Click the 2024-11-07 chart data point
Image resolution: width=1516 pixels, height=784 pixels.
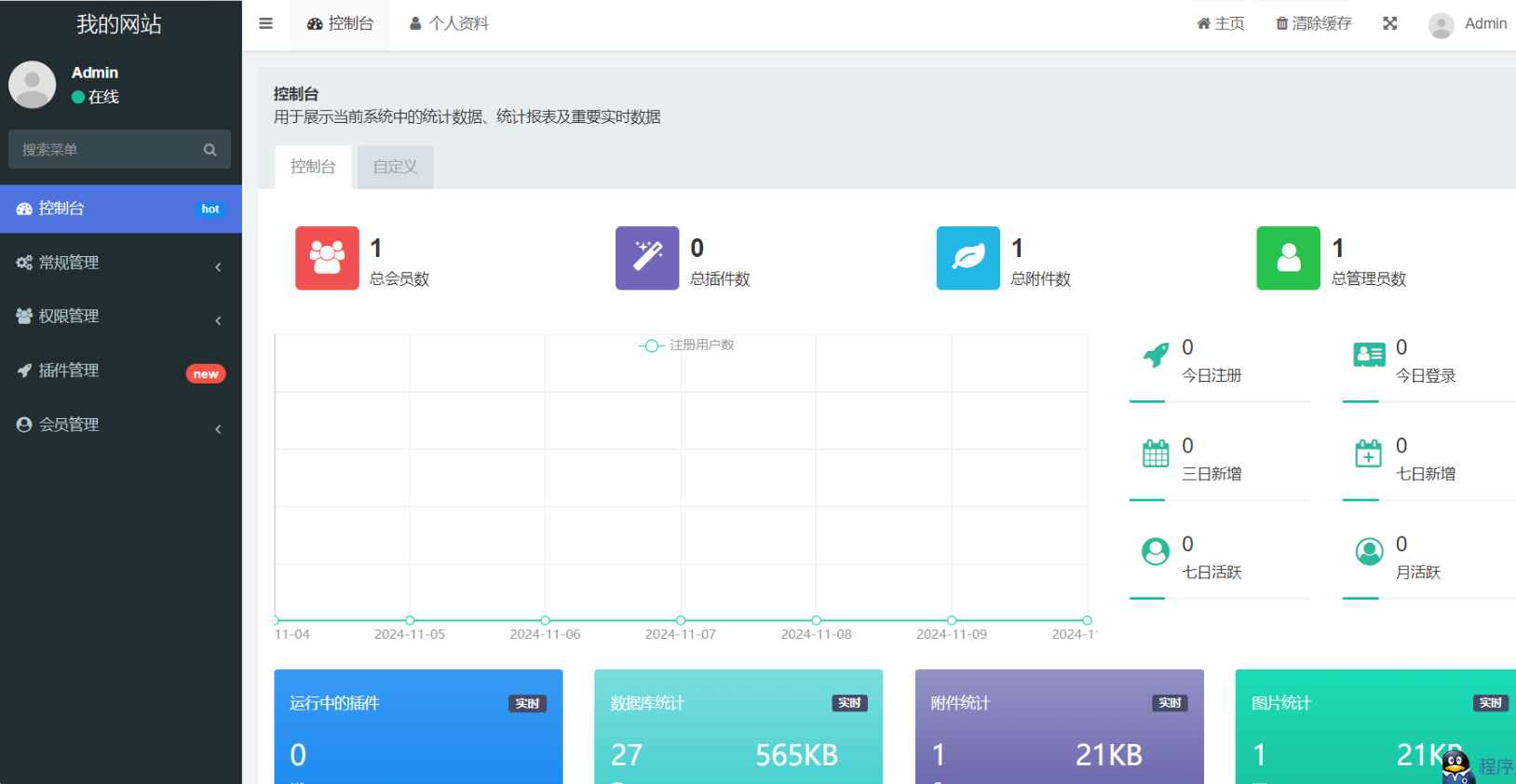click(x=681, y=620)
